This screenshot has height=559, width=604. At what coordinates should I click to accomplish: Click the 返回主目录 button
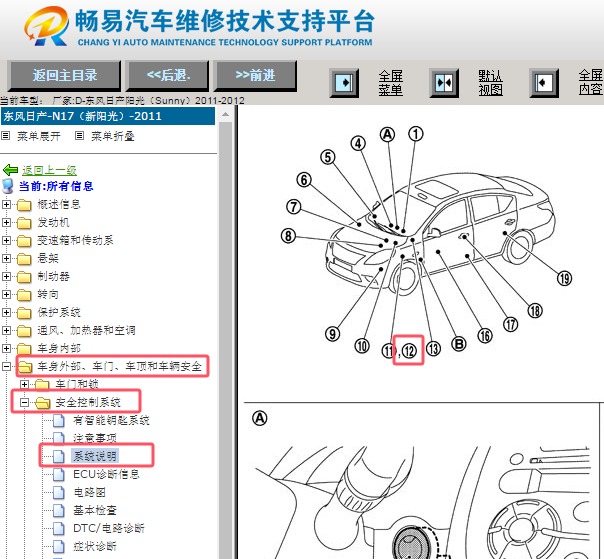pyautogui.click(x=64, y=75)
